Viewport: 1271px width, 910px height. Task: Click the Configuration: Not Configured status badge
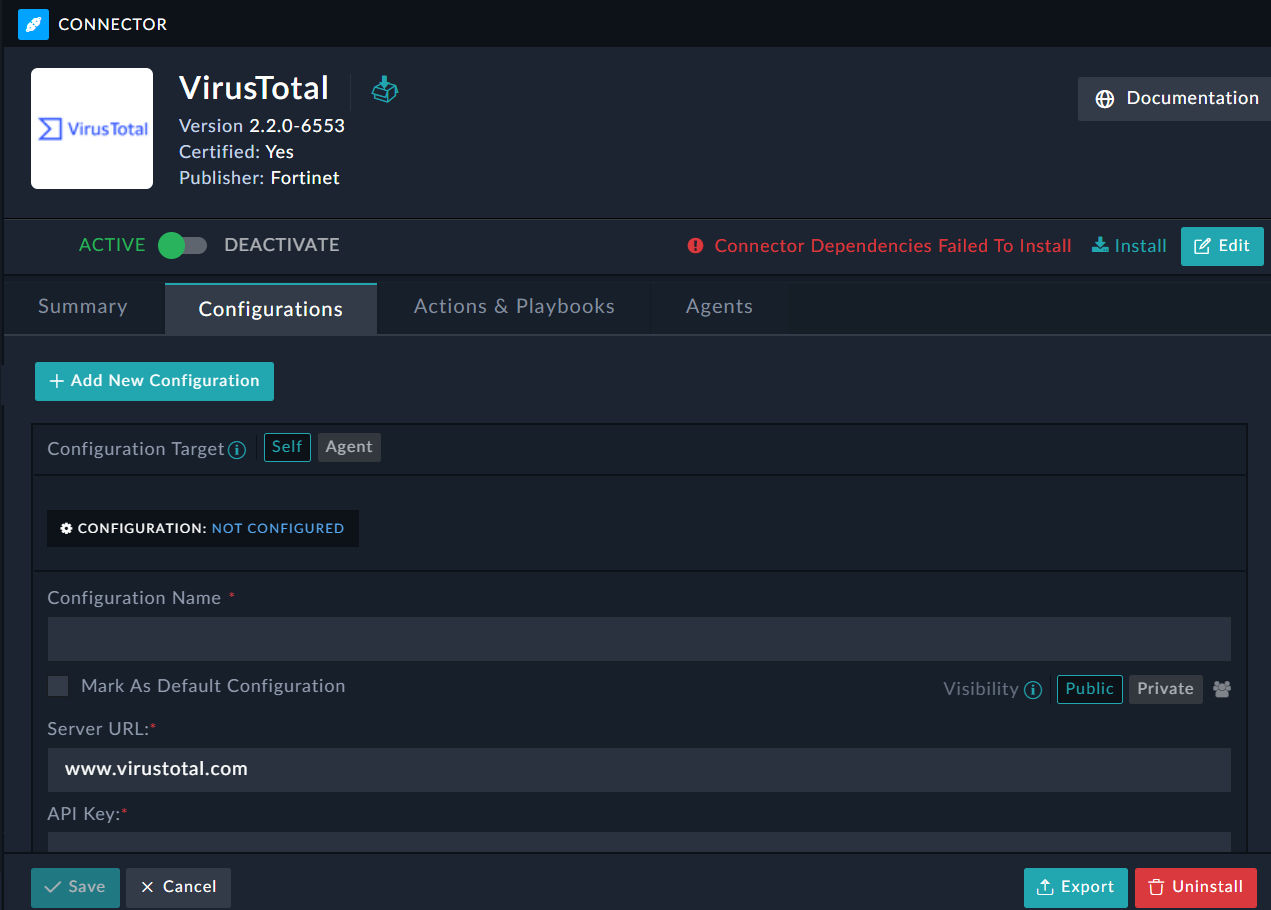point(203,528)
